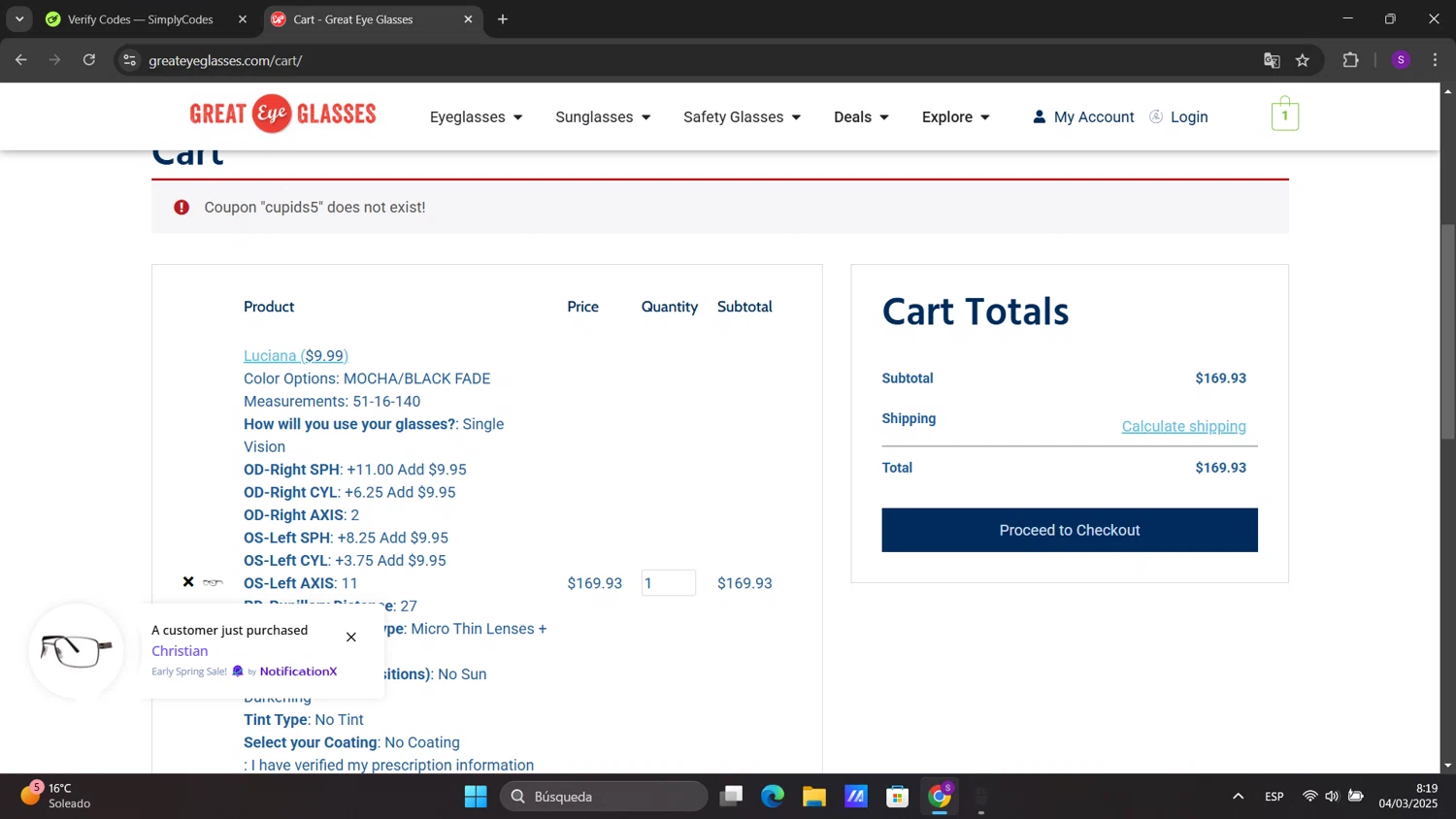1456x819 pixels.
Task: Click the browser forward arrow
Action: (54, 60)
